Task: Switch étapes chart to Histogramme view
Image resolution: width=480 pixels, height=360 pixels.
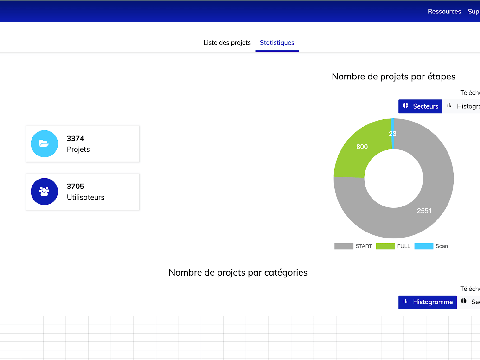Action: (463, 106)
